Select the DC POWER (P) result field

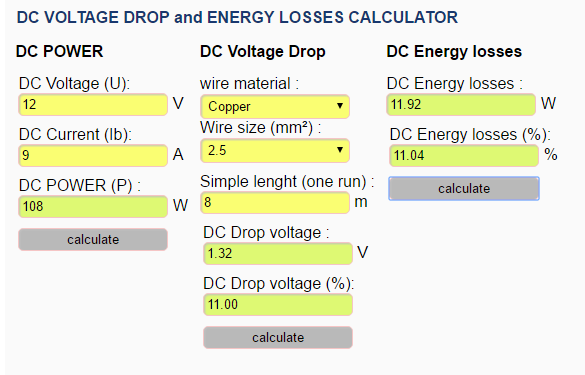(93, 206)
